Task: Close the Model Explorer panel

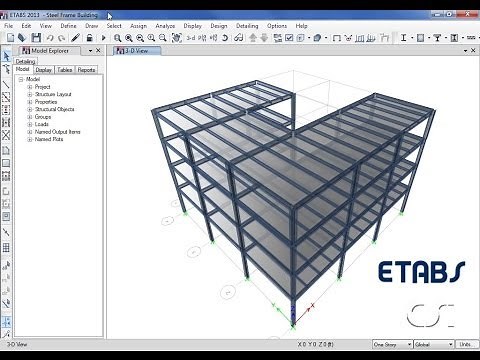Action: tap(98, 50)
